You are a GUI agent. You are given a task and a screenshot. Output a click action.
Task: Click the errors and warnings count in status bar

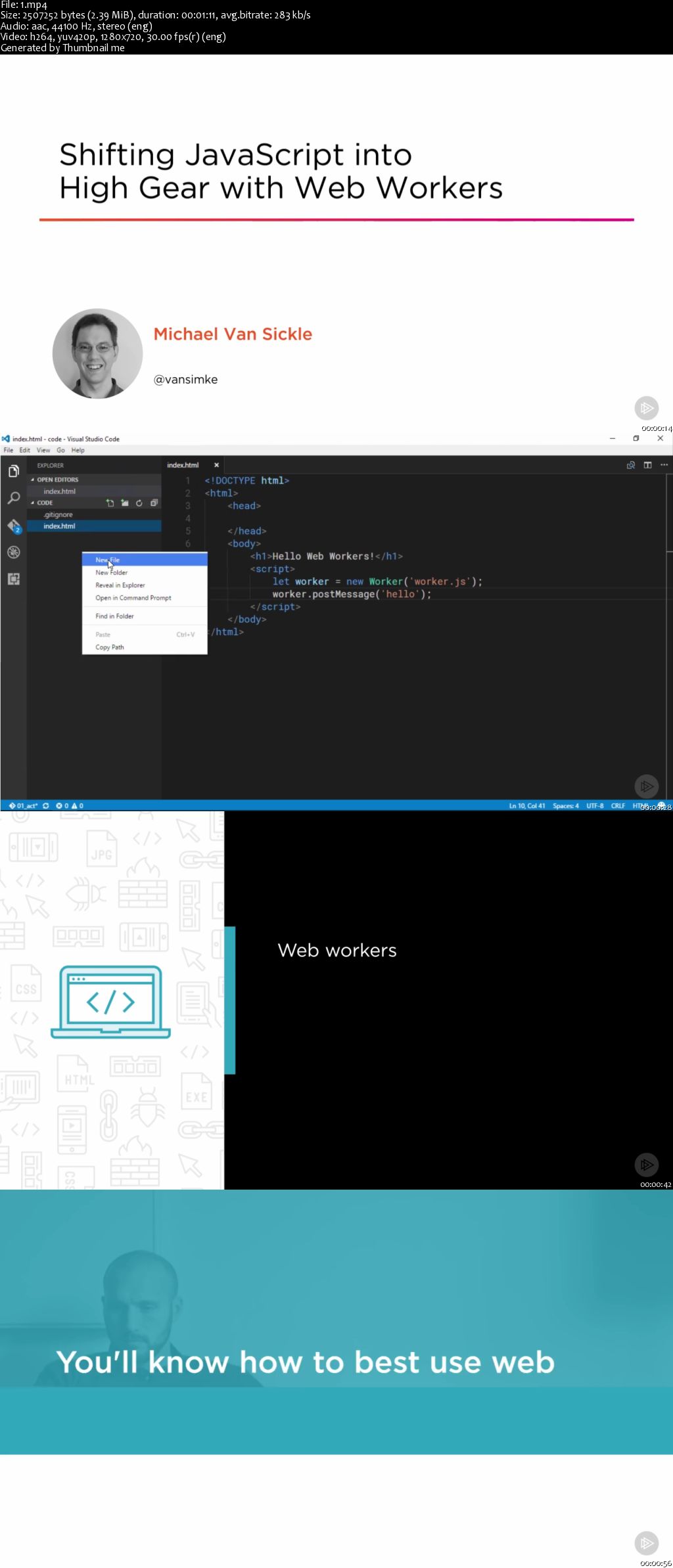(70, 805)
